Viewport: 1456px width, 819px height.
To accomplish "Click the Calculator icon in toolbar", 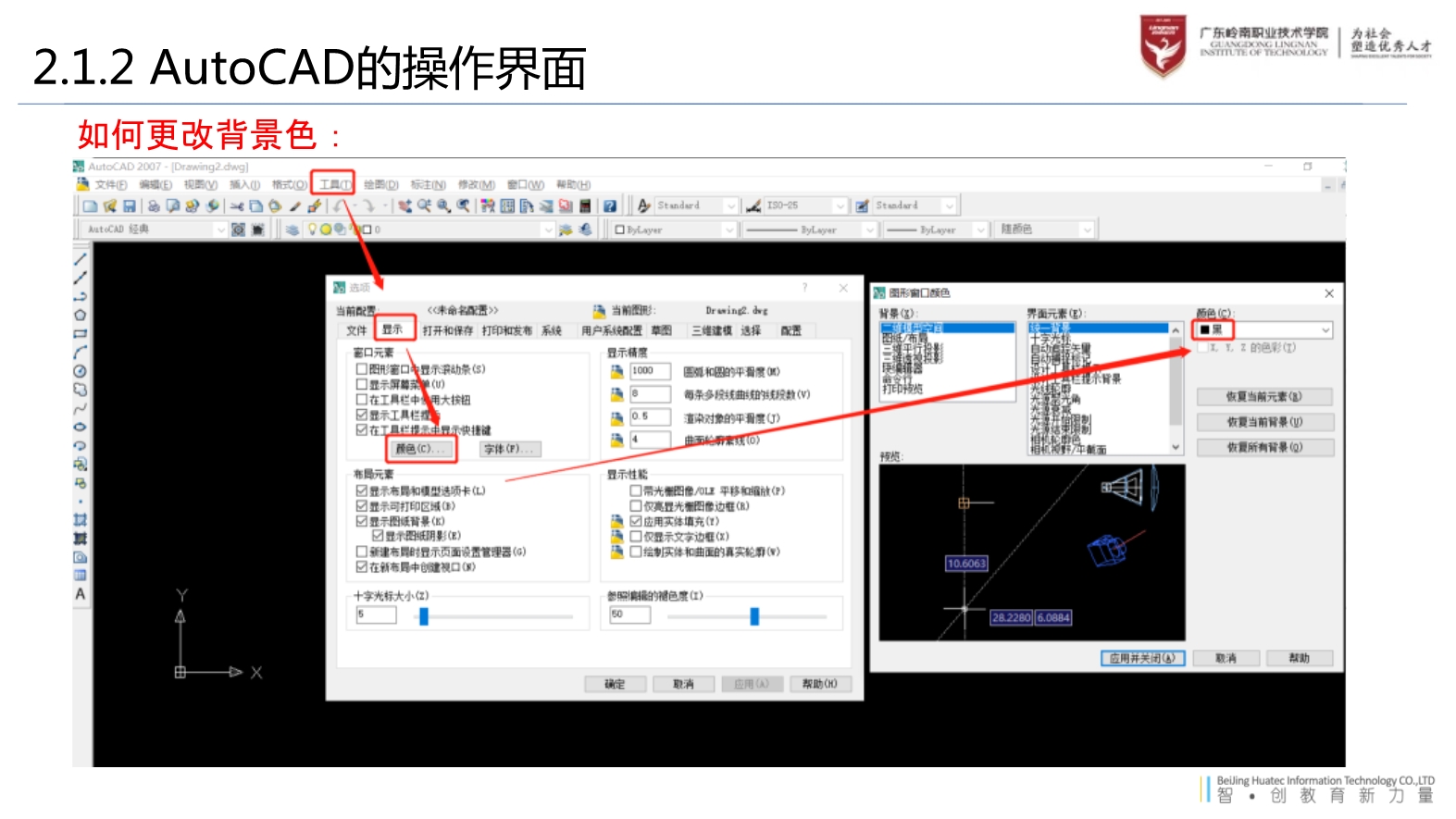I will pos(585,205).
